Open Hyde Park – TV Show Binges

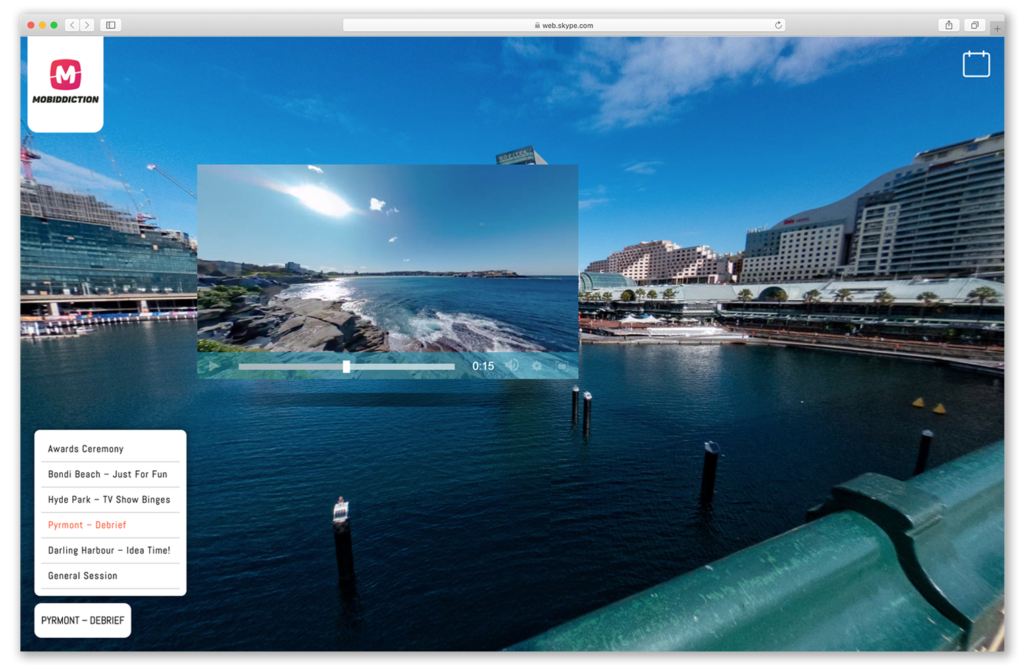pyautogui.click(x=109, y=500)
